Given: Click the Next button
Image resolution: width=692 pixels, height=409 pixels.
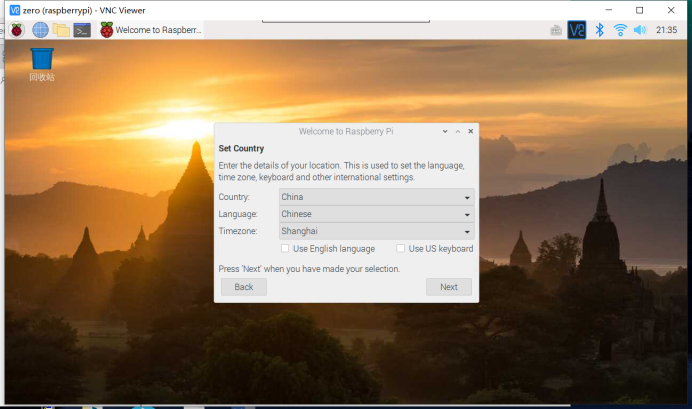Looking at the screenshot, I should tap(449, 287).
